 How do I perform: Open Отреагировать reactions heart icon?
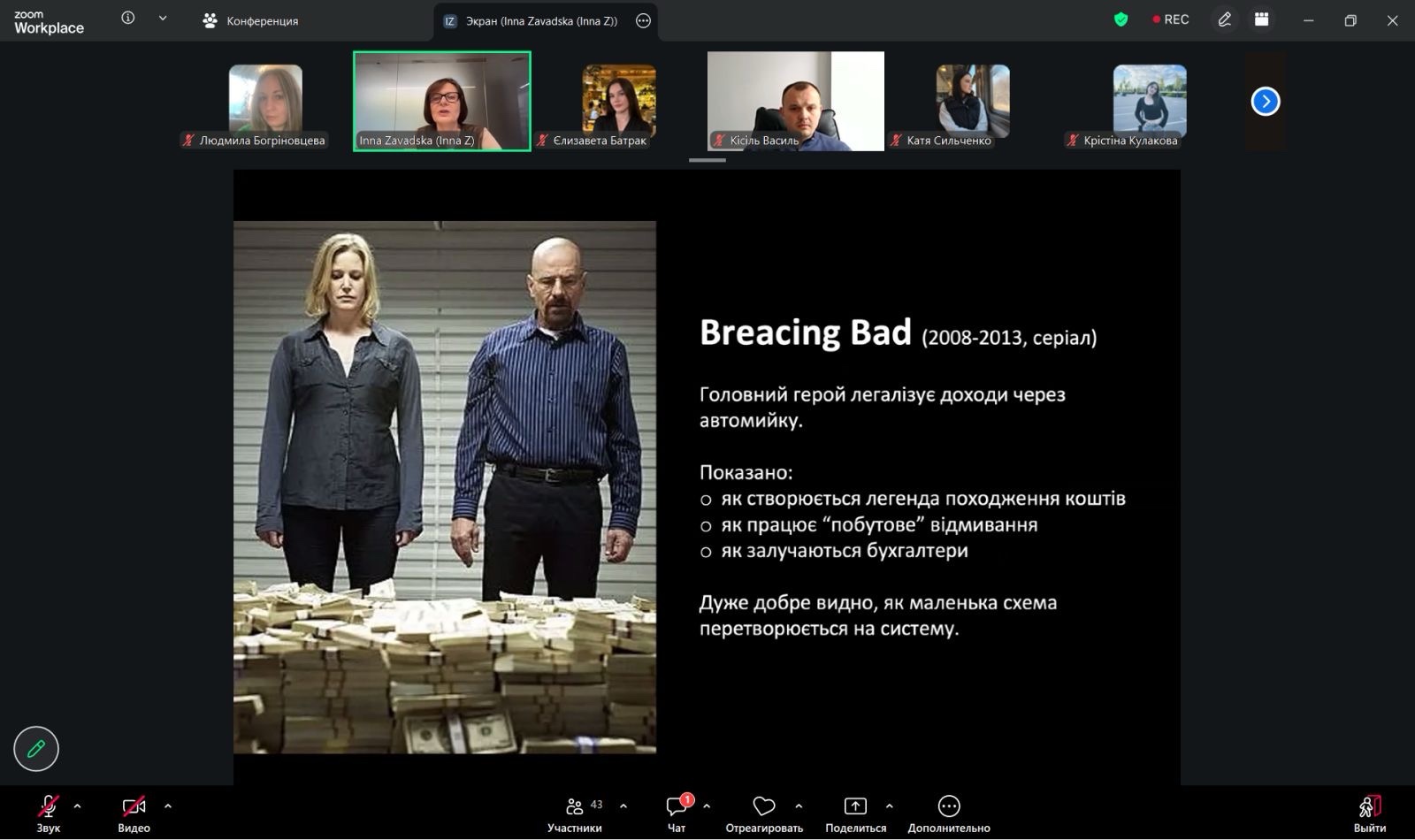click(764, 813)
